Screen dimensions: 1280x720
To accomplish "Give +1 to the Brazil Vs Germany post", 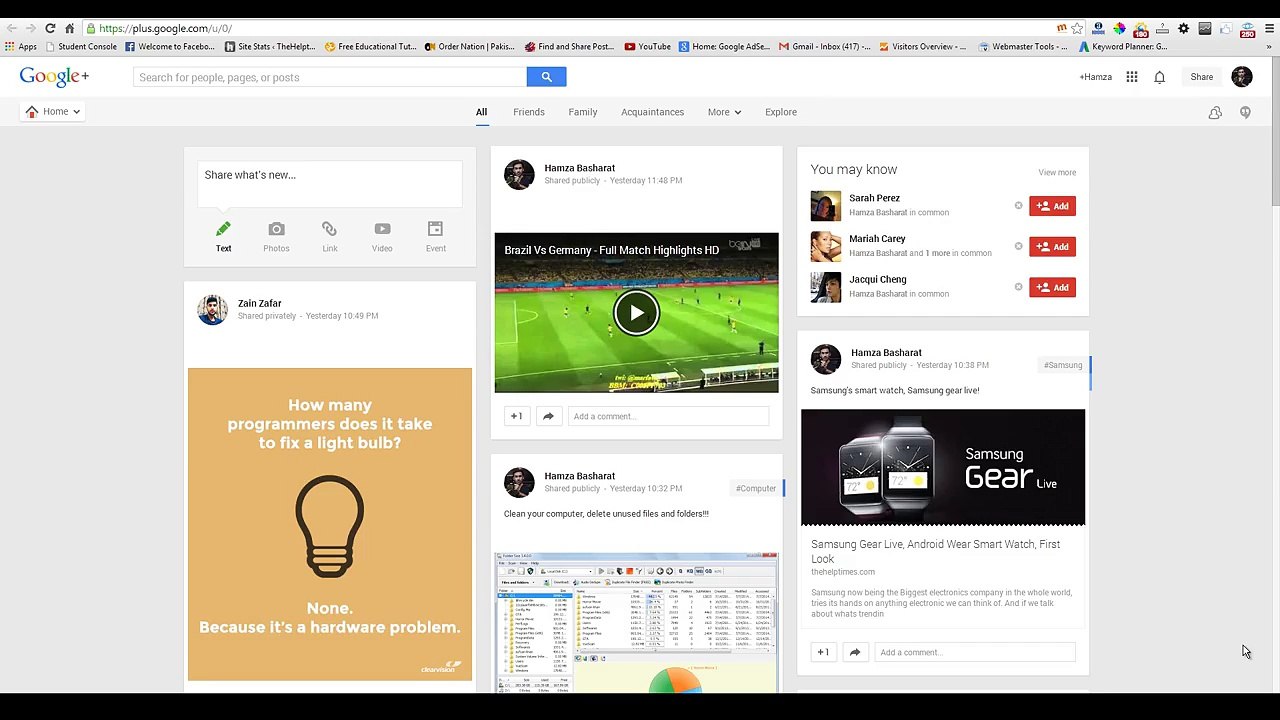I will (516, 416).
